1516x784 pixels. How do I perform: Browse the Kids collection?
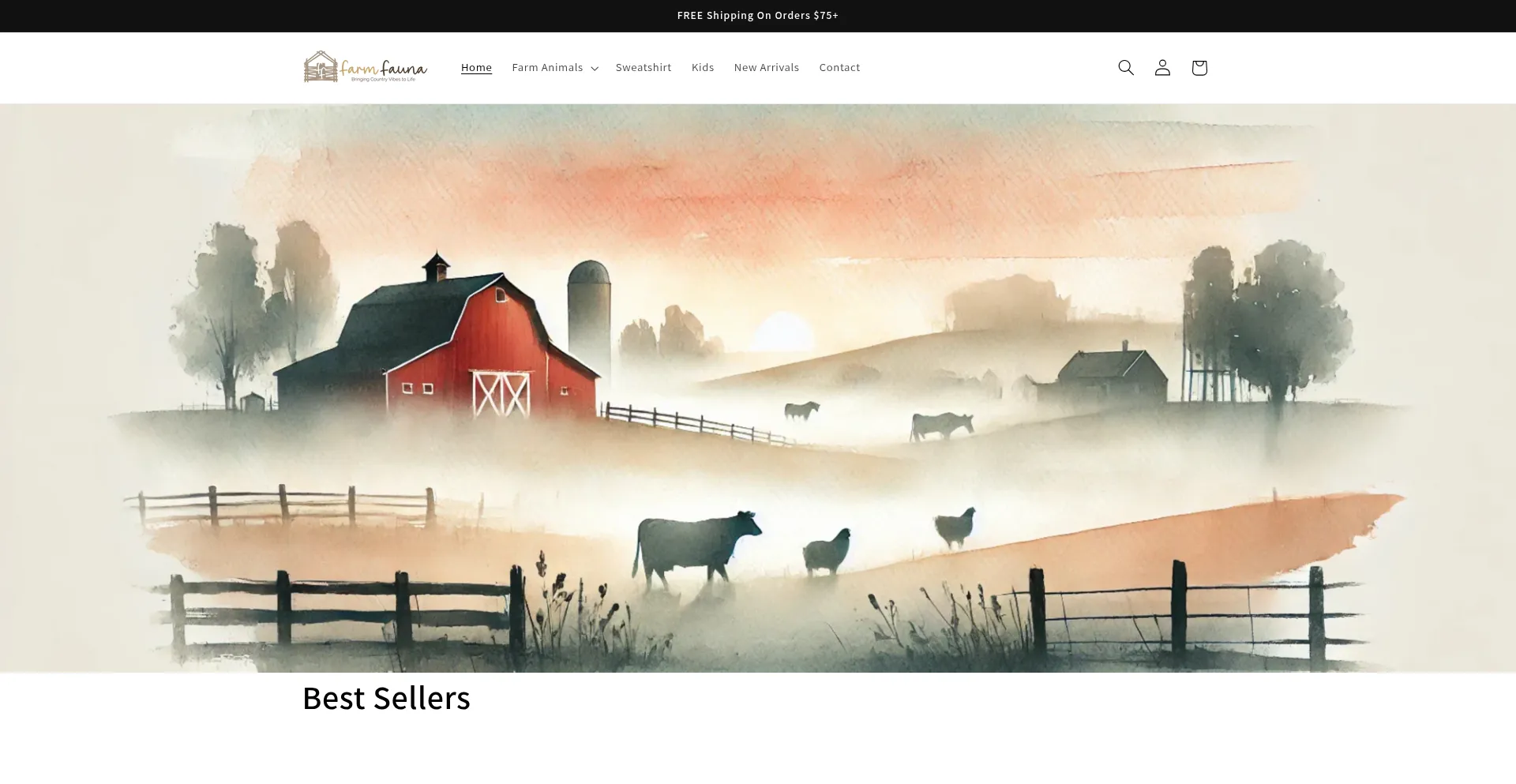click(x=703, y=68)
